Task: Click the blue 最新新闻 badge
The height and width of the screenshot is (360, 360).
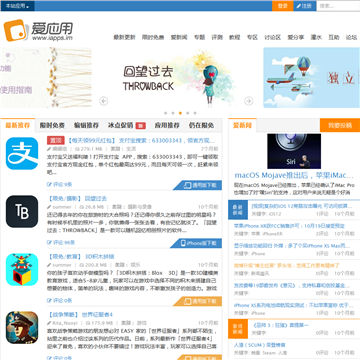Action: tap(238, 210)
